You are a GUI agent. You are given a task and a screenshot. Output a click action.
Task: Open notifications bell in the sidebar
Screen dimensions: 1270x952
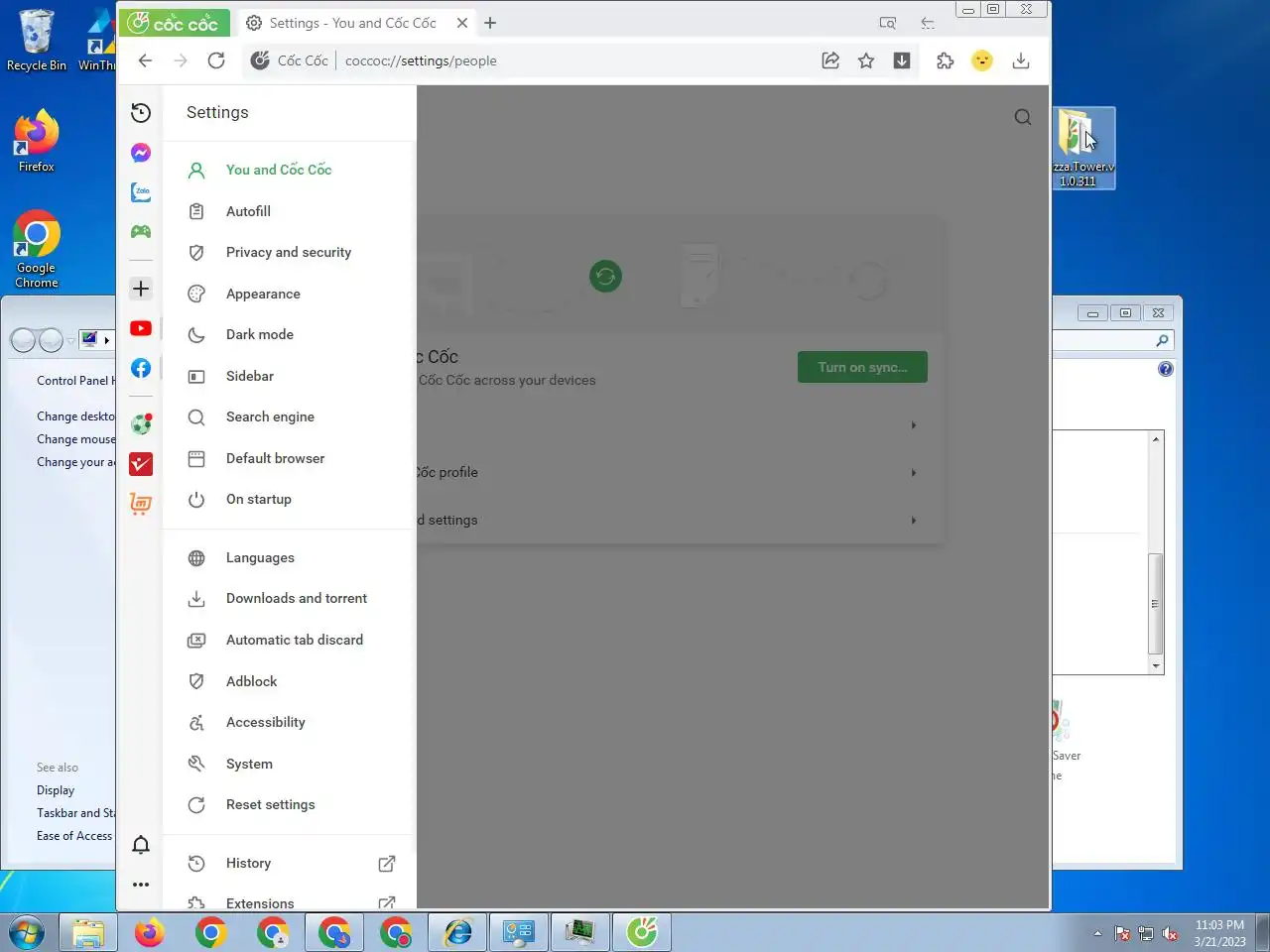click(141, 845)
